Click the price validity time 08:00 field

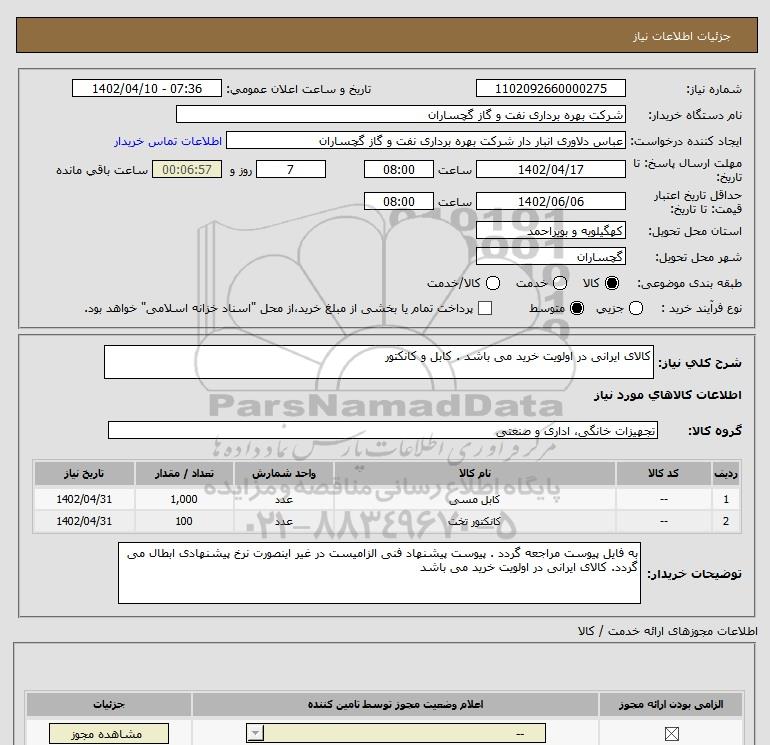click(399, 201)
